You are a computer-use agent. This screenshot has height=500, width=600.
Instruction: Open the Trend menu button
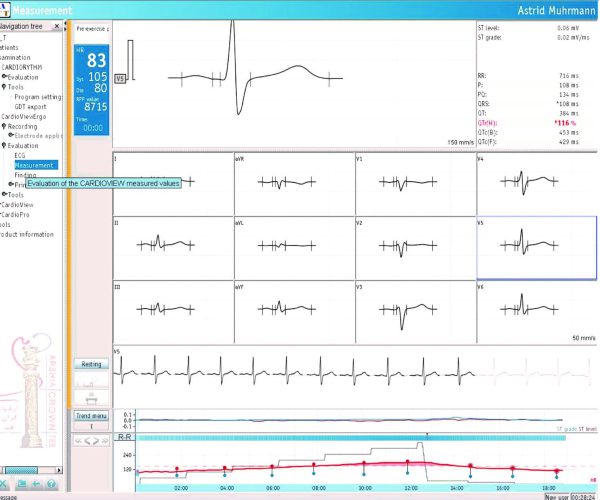(91, 414)
